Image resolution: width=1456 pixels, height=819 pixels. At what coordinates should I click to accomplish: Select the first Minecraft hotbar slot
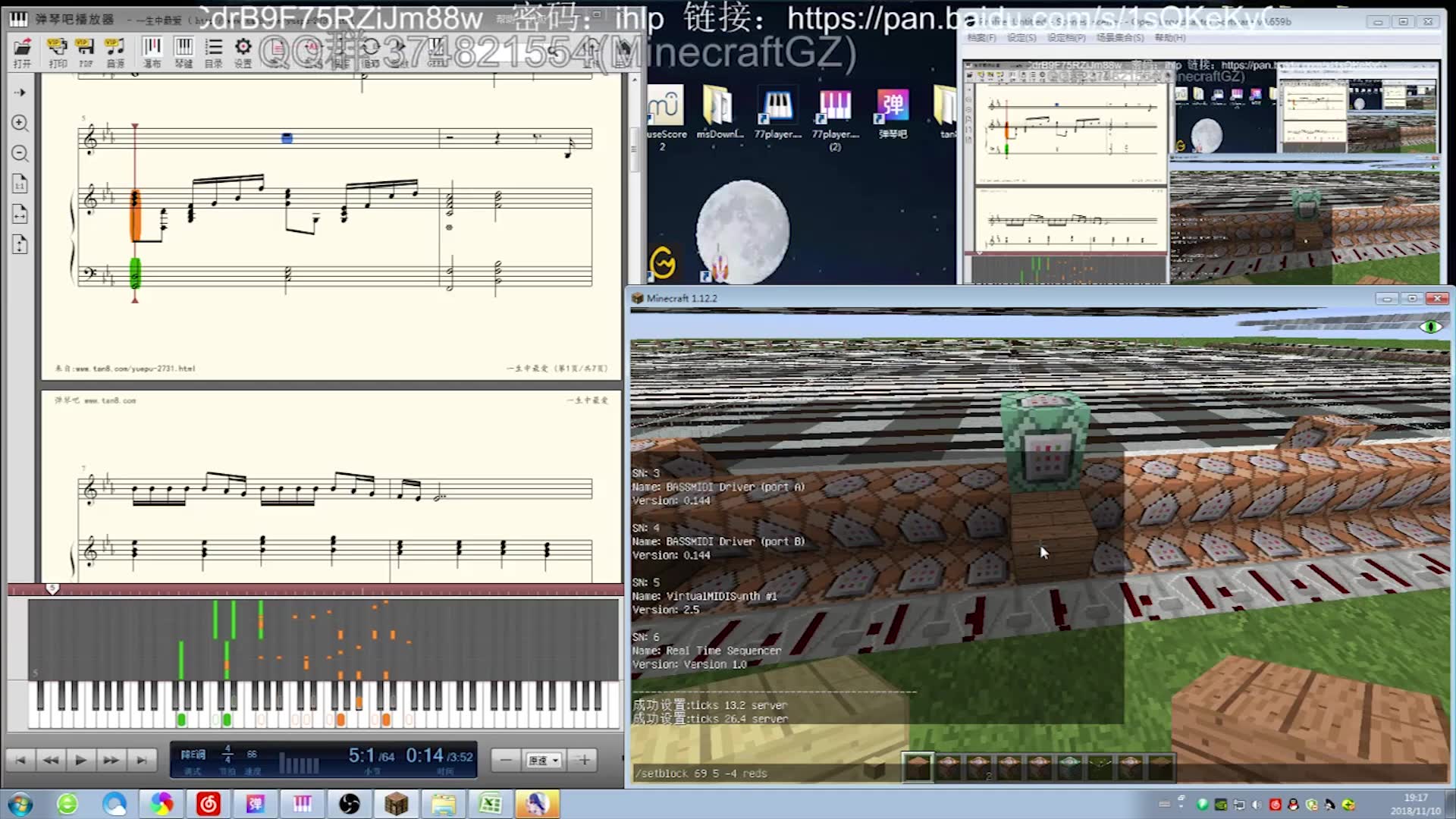pyautogui.click(x=918, y=767)
